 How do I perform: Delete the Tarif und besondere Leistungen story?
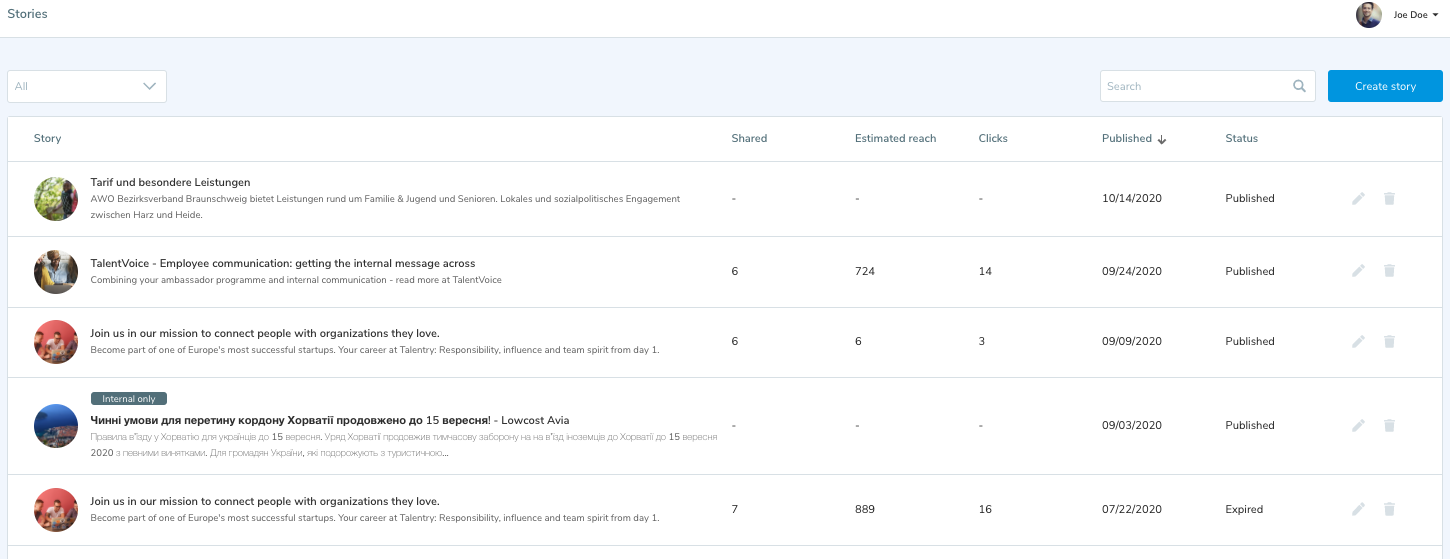pyautogui.click(x=1389, y=199)
